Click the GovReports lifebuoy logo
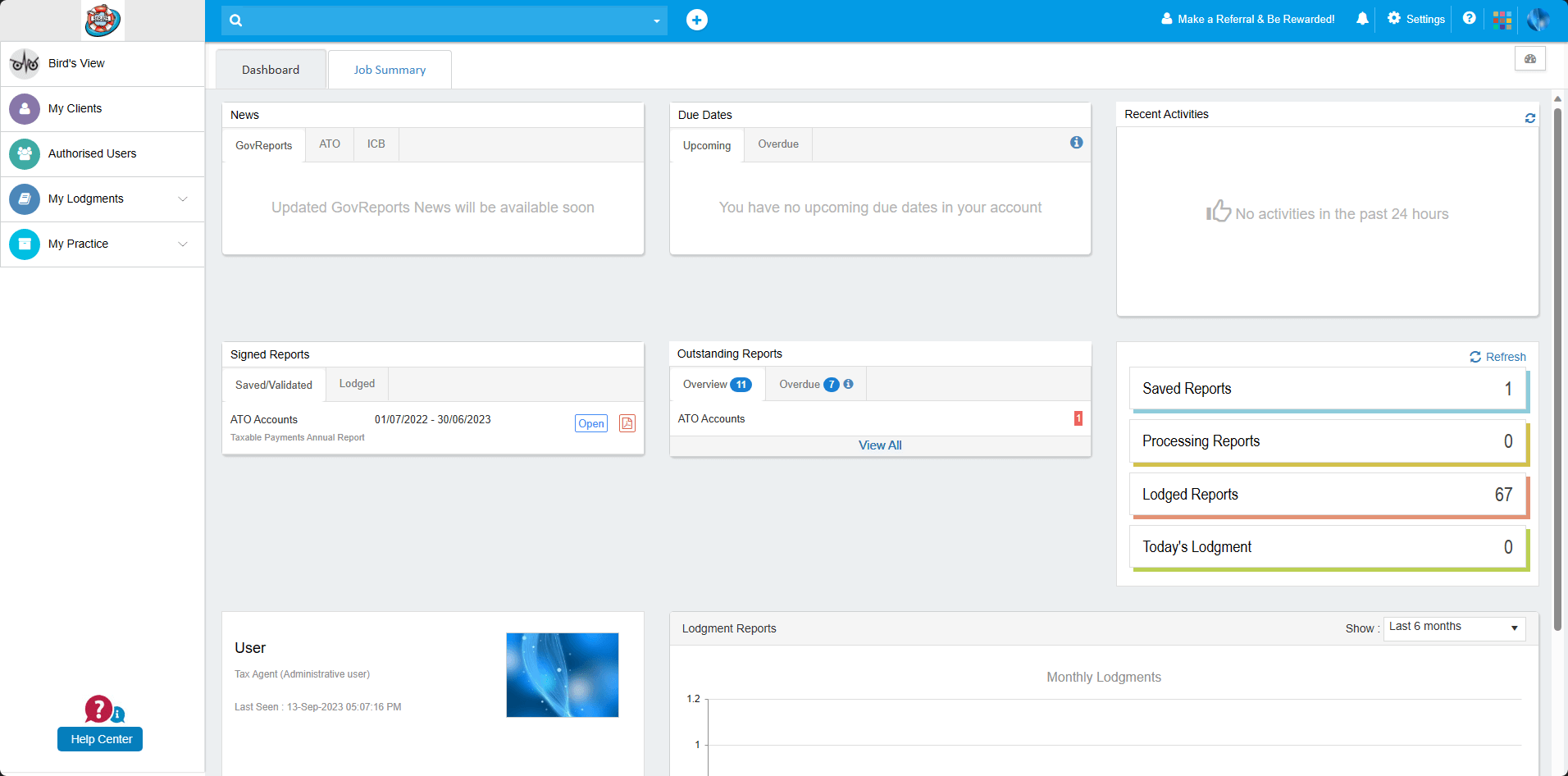This screenshot has width=1568, height=776. click(103, 20)
